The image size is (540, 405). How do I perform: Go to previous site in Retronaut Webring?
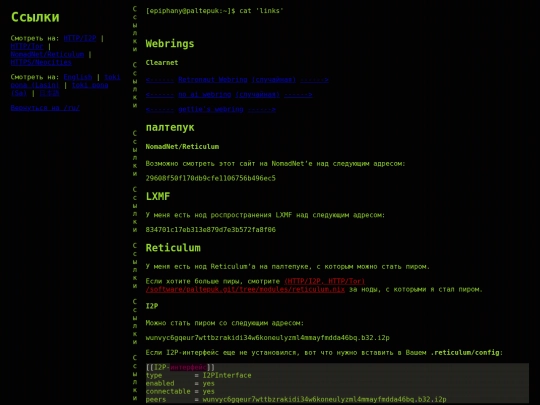click(160, 80)
